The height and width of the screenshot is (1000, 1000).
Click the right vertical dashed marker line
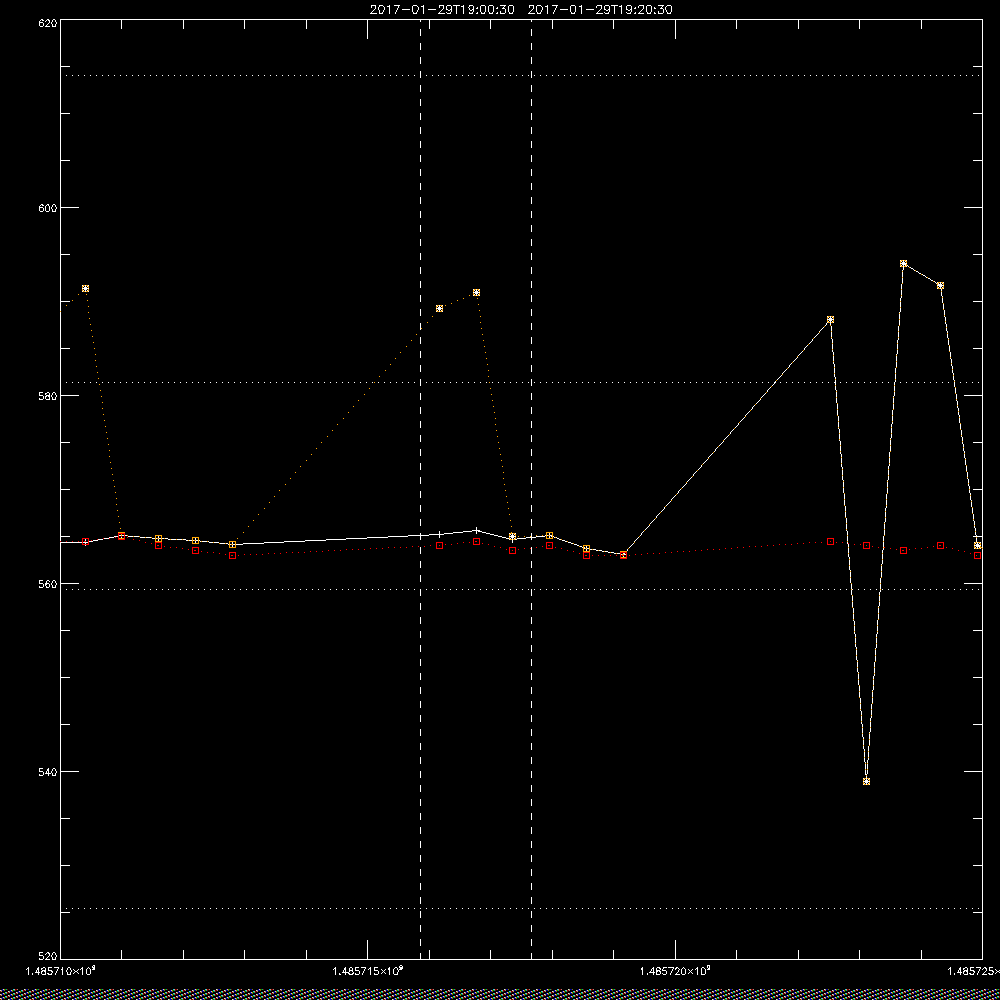[x=531, y=488]
